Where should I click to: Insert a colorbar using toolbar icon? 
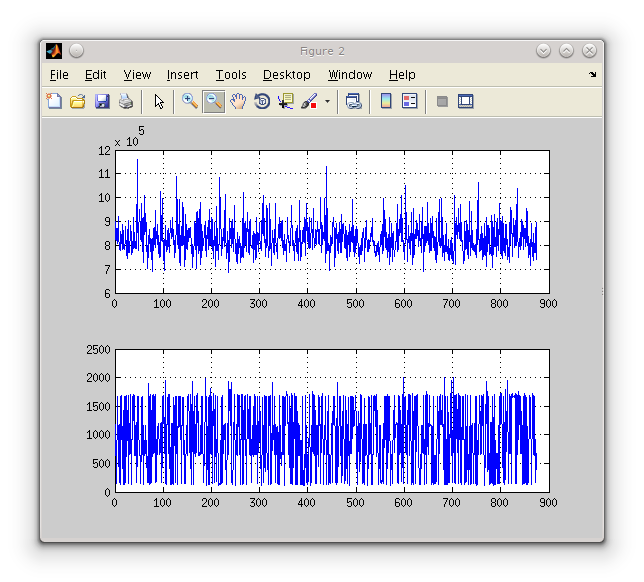click(386, 101)
